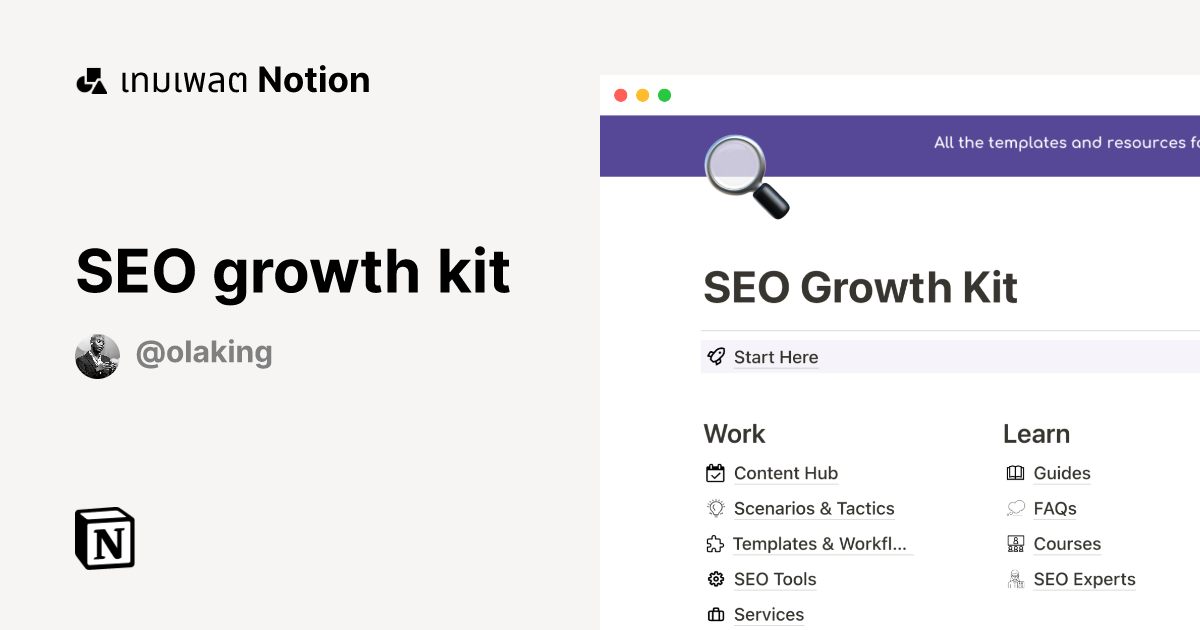The width and height of the screenshot is (1200, 630).
Task: Click the Content Hub calendar icon
Action: [715, 472]
